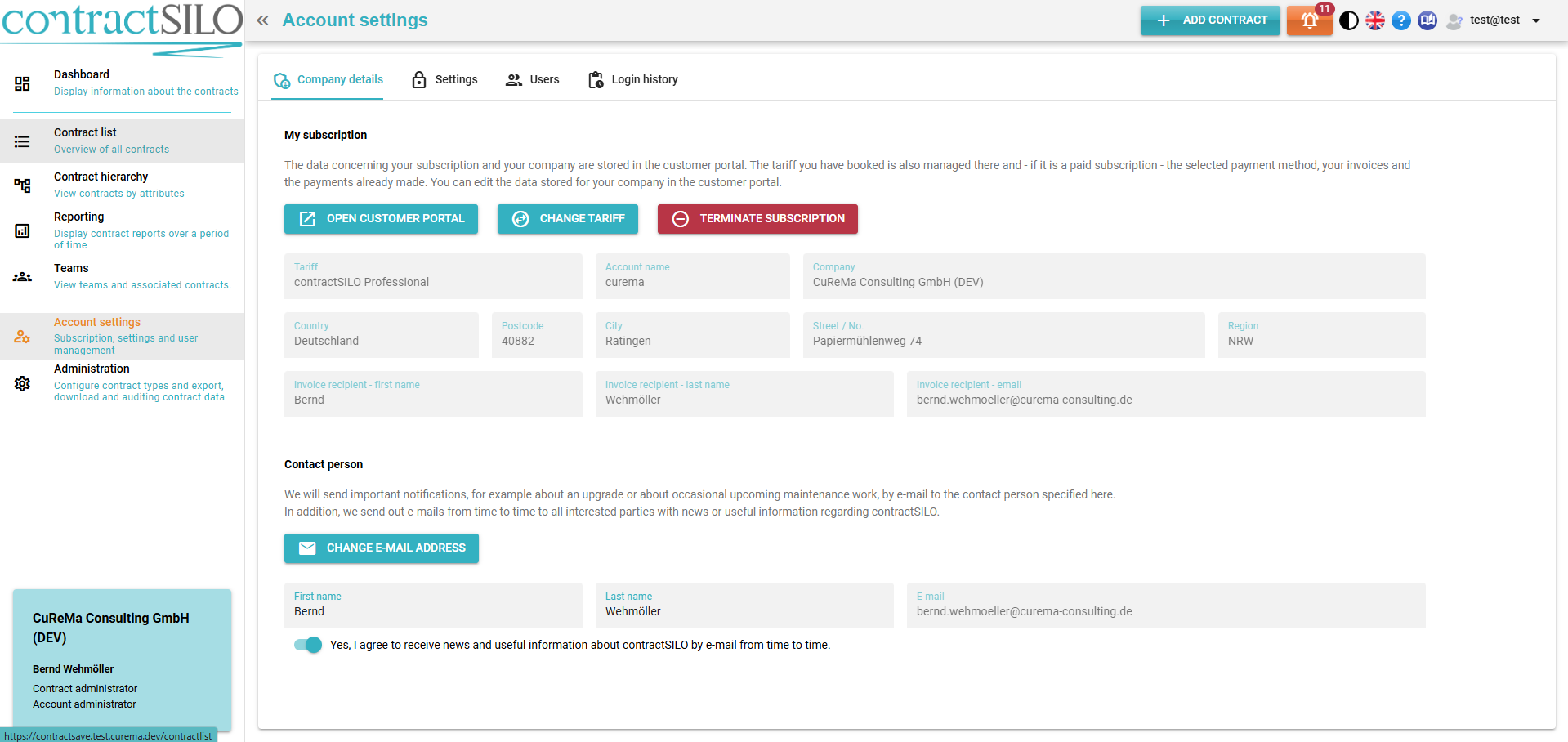This screenshot has height=742, width=1568.
Task: Open help via the blue question mark icon
Action: point(1401,20)
